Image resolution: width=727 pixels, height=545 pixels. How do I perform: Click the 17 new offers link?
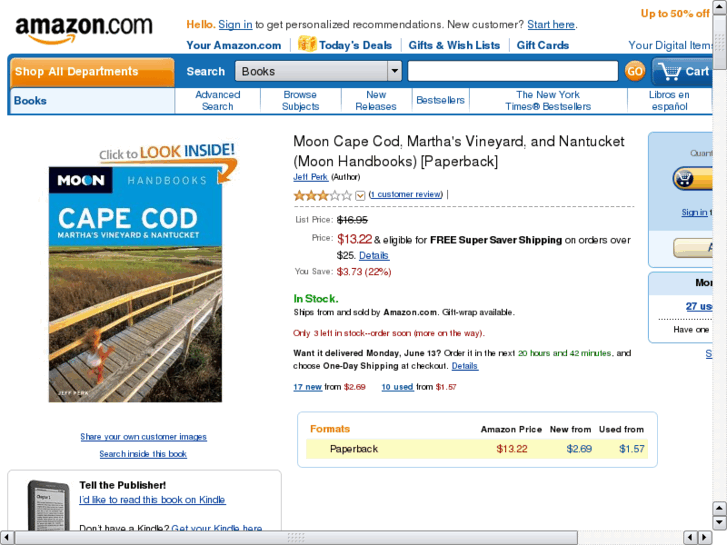pos(307,387)
